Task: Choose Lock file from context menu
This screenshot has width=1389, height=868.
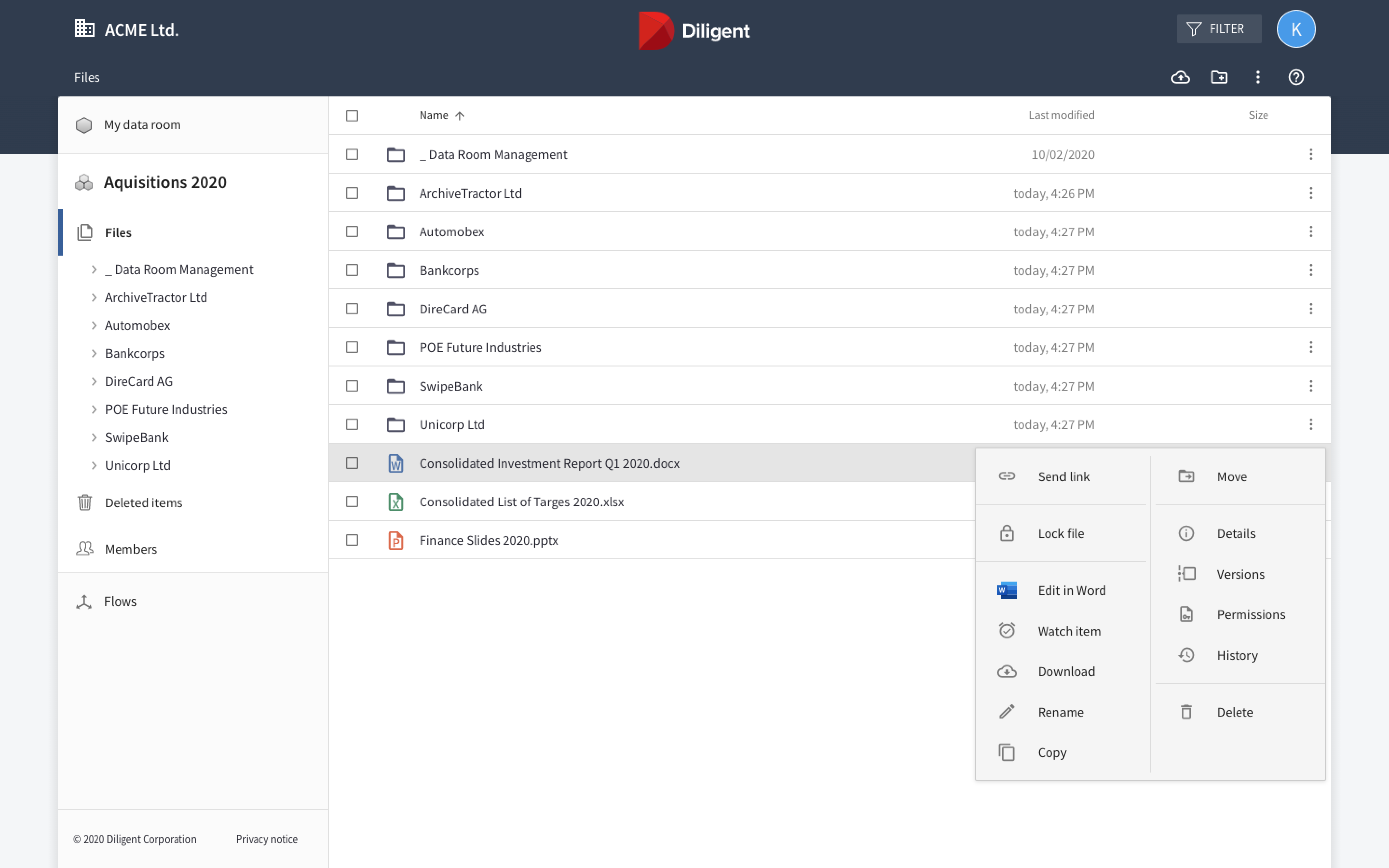Action: click(x=1062, y=533)
